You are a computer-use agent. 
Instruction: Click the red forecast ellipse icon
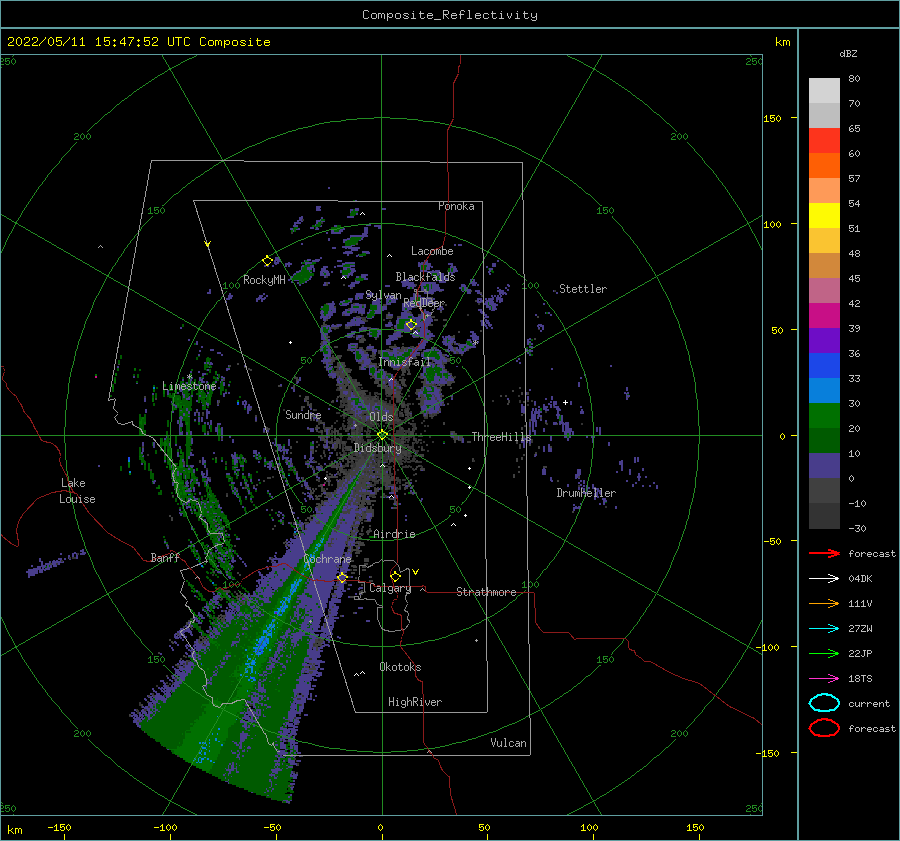click(x=824, y=728)
